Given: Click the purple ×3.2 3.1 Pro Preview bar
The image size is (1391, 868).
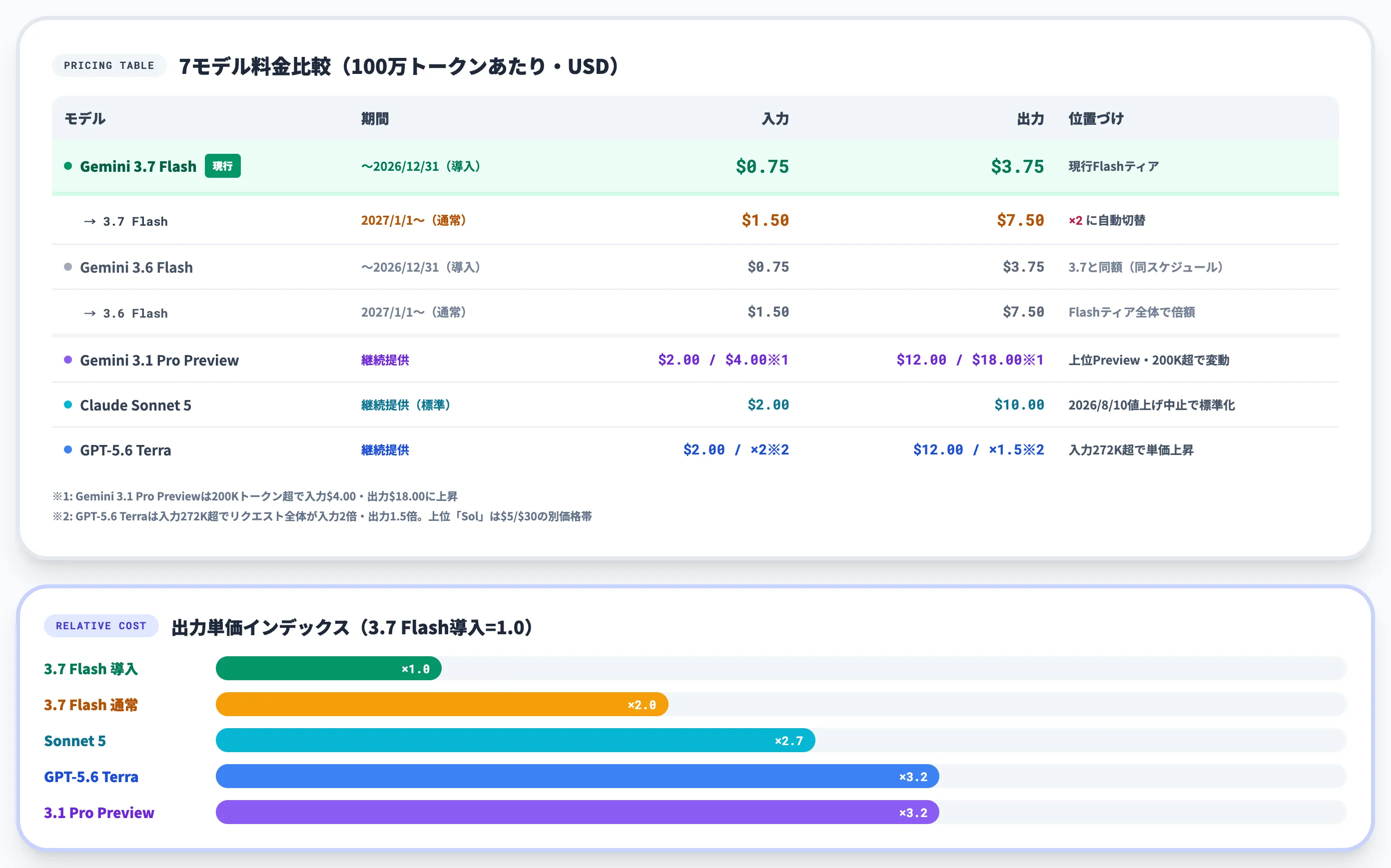Looking at the screenshot, I should click(577, 813).
